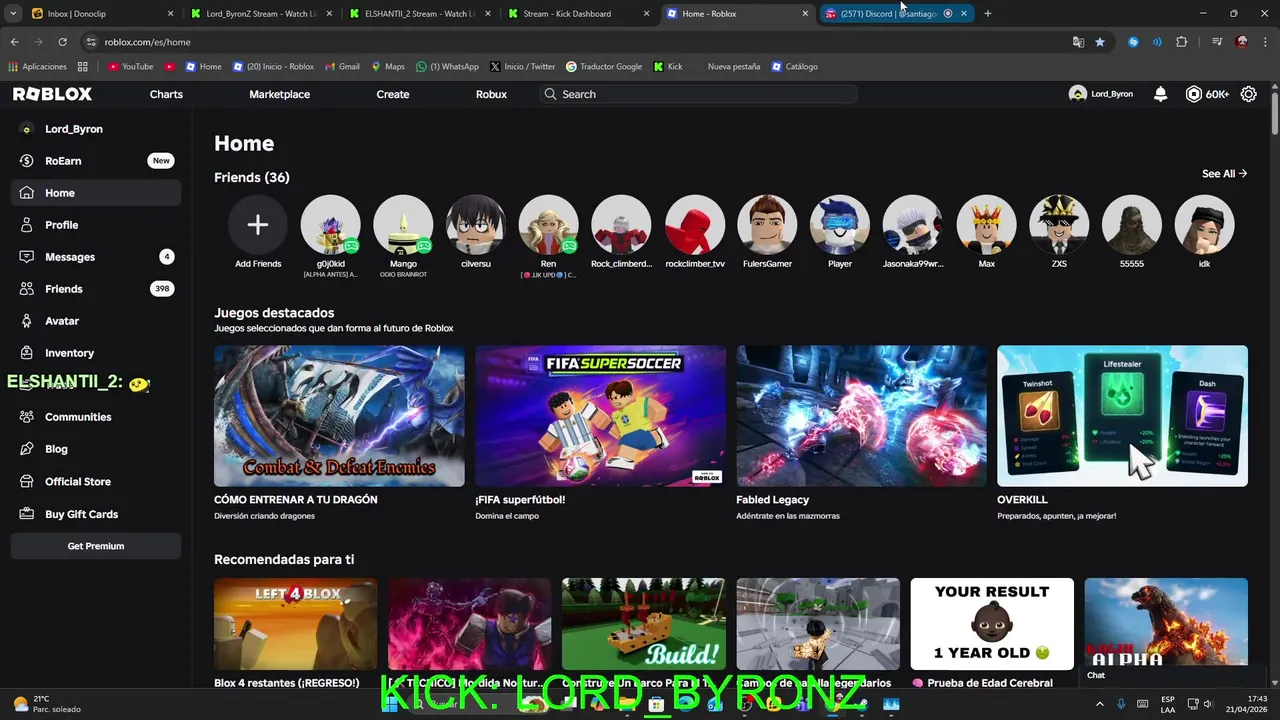Image resolution: width=1280 pixels, height=720 pixels.
Task: Click the taskbar microphone icon
Action: (1121, 704)
